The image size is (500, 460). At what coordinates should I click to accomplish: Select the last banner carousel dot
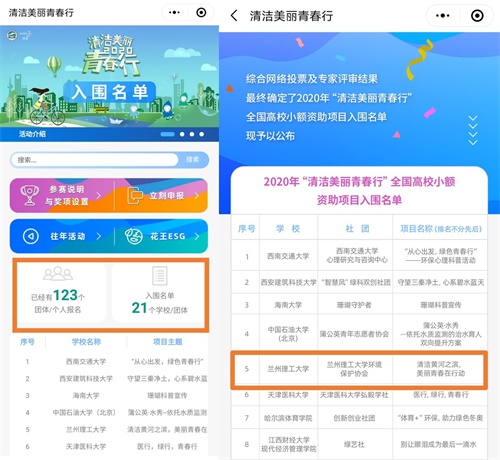[202, 134]
